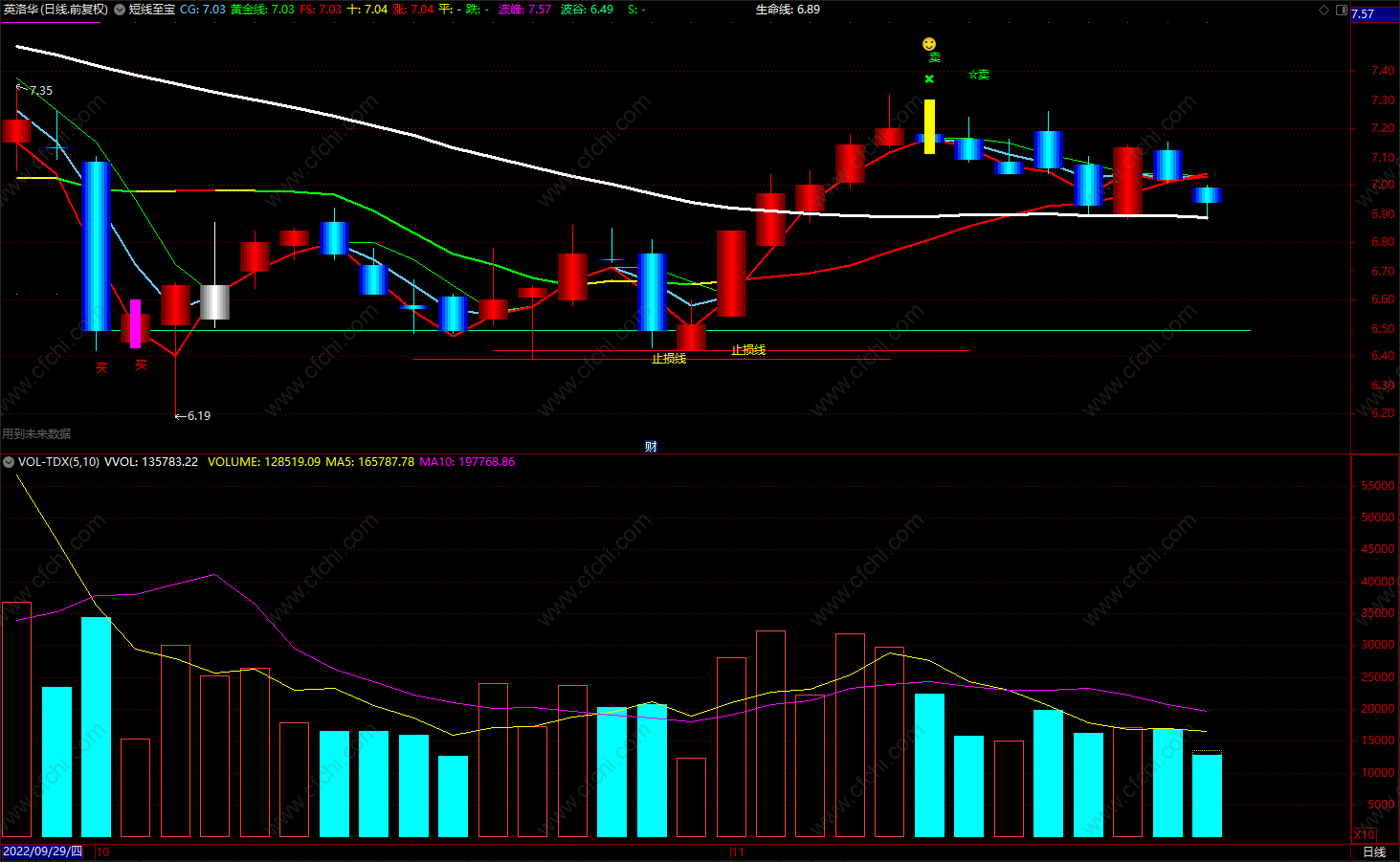1400x862 pixels.
Task: Click the tallest cyan volume bar
Action: click(96, 727)
